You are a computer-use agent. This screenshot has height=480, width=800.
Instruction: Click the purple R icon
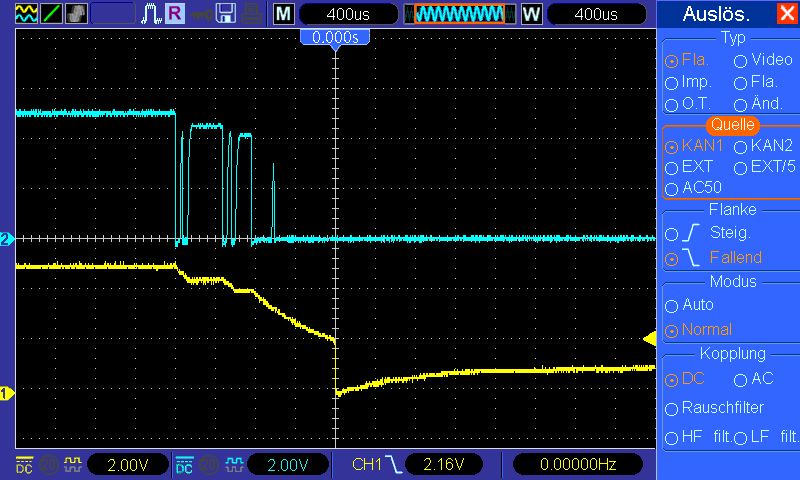point(175,13)
